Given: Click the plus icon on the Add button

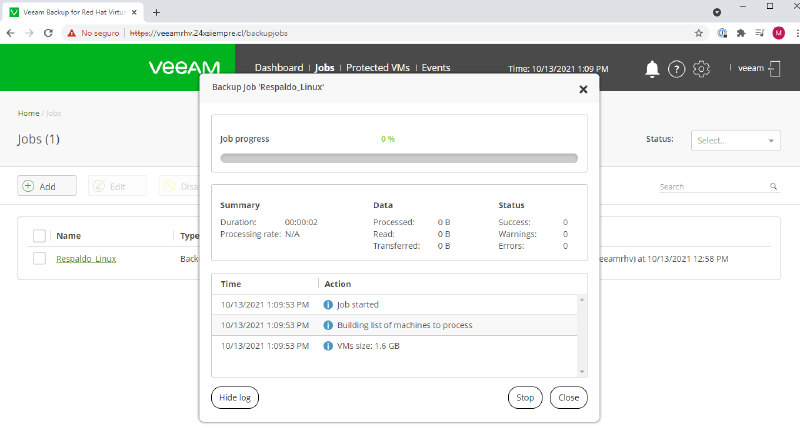Looking at the screenshot, I should click(28, 186).
